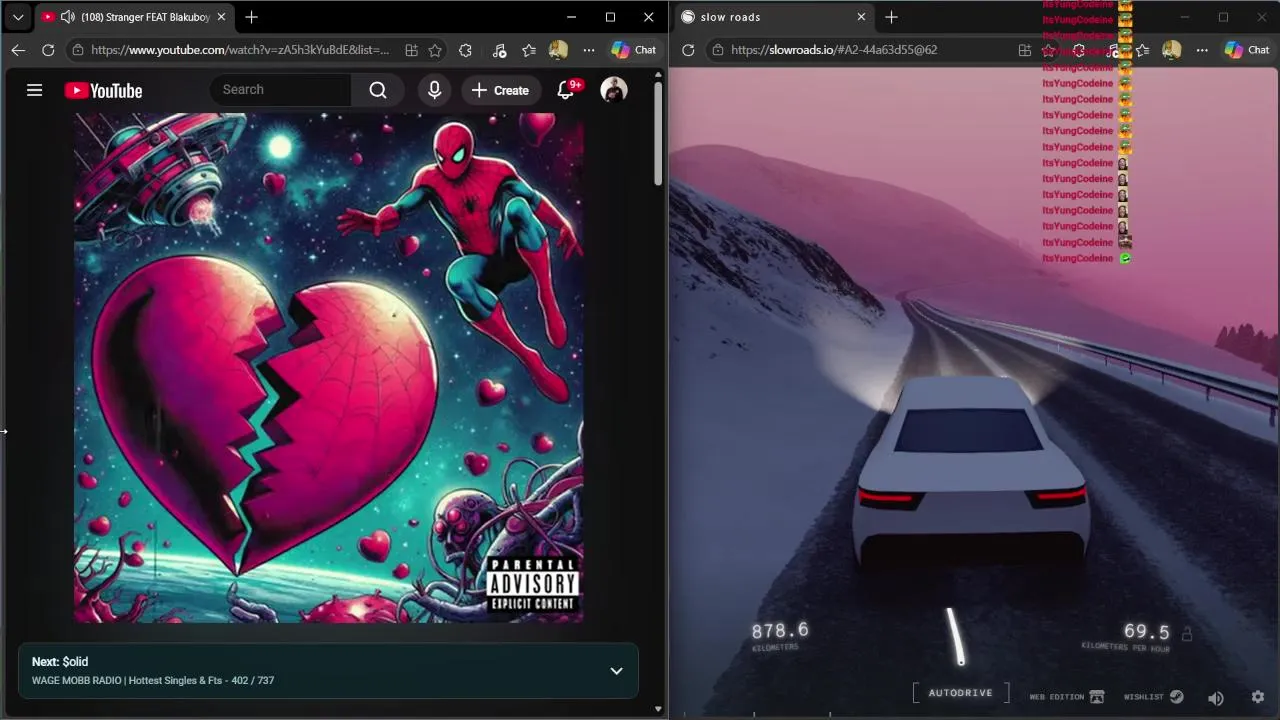The width and height of the screenshot is (1280, 720).
Task: Expand the Next: $olid playlist panel
Action: pyautogui.click(x=617, y=671)
